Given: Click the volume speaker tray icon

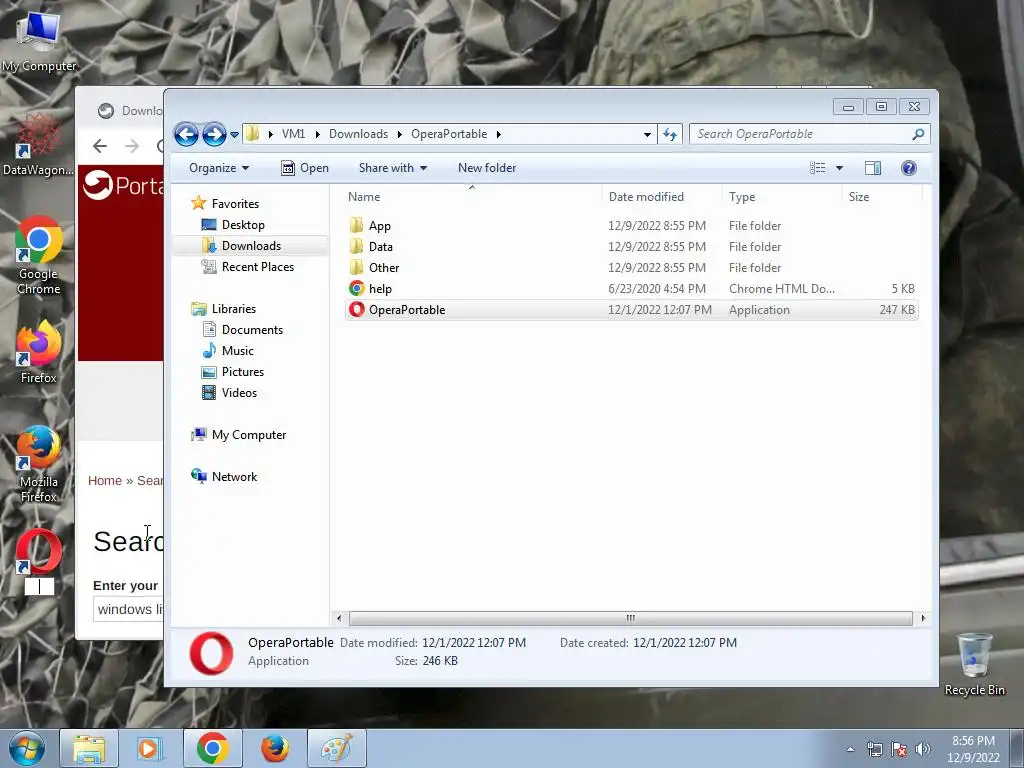Looking at the screenshot, I should tap(923, 749).
